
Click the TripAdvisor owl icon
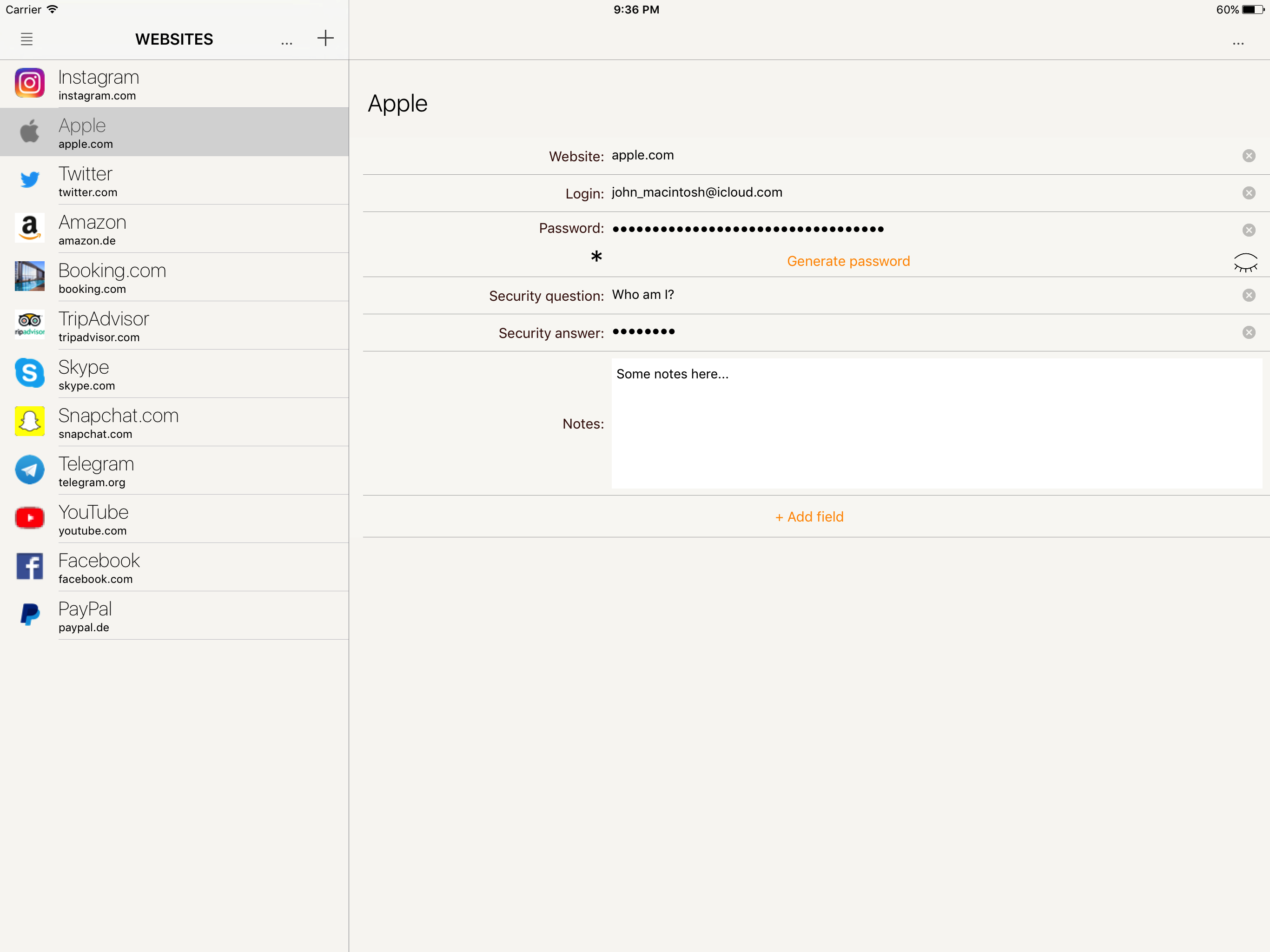coord(30,324)
